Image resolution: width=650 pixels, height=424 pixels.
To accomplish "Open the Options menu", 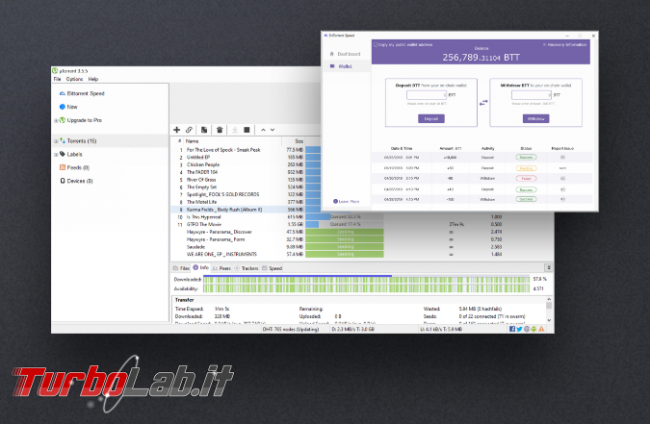I will 74,79.
